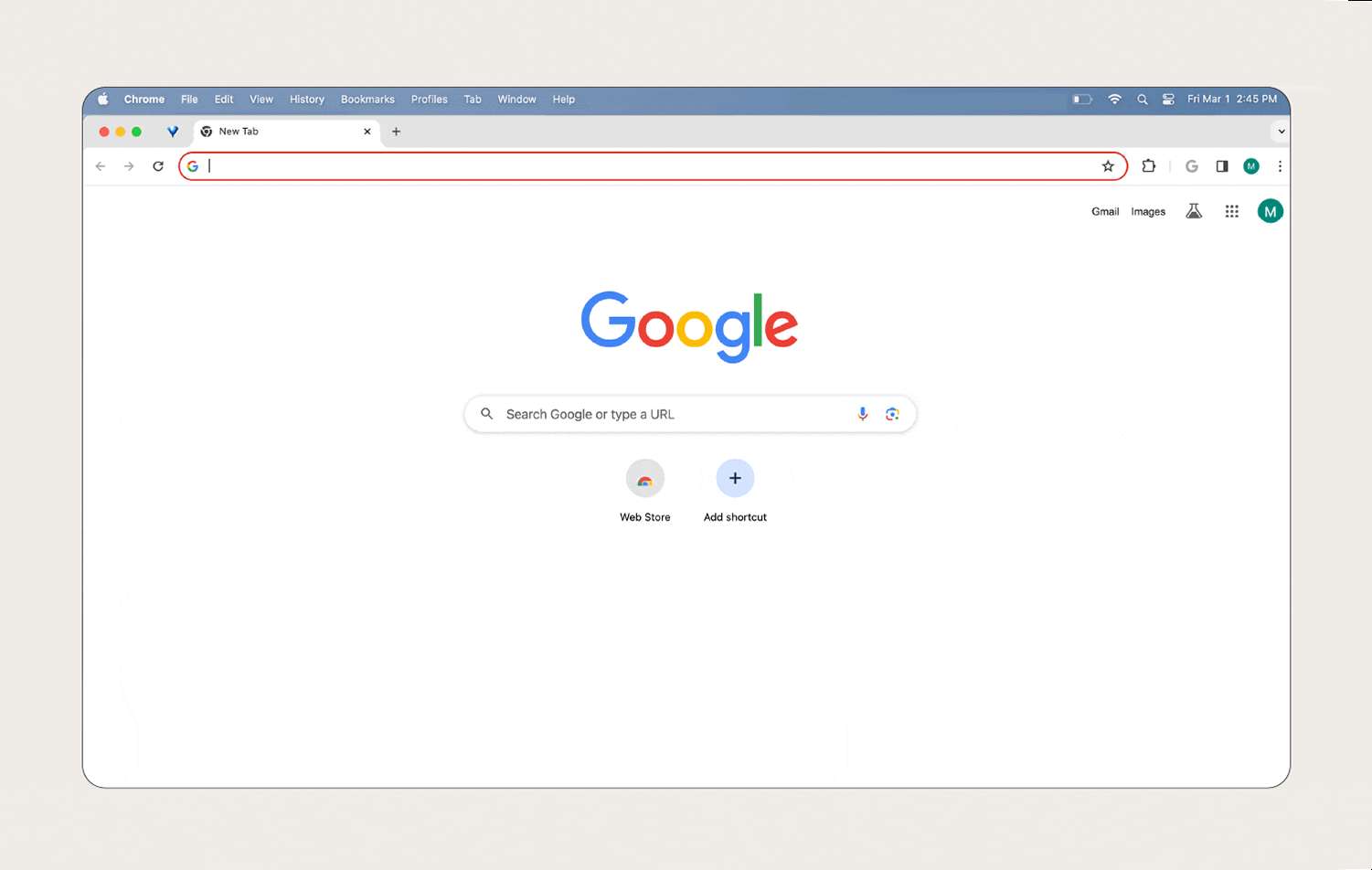Open macOS Control Center in menu bar
1372x870 pixels.
pos(1168,100)
